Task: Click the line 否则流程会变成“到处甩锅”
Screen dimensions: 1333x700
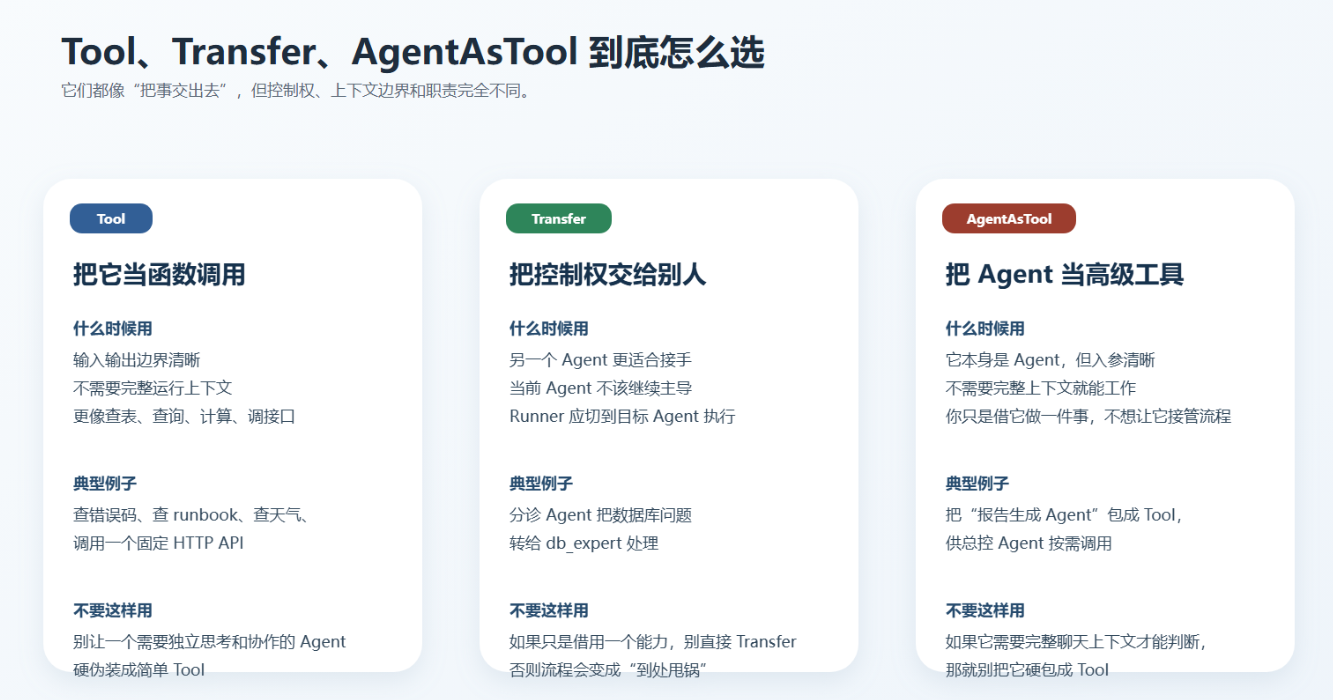Action: click(609, 670)
